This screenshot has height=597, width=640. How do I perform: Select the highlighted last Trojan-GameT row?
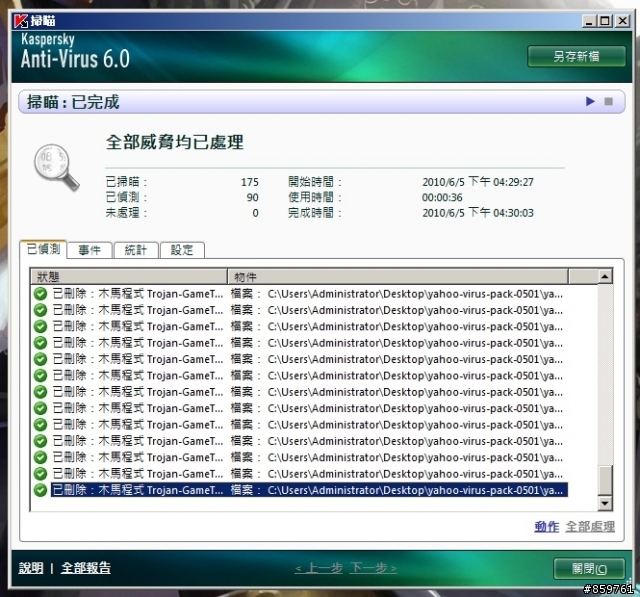309,490
